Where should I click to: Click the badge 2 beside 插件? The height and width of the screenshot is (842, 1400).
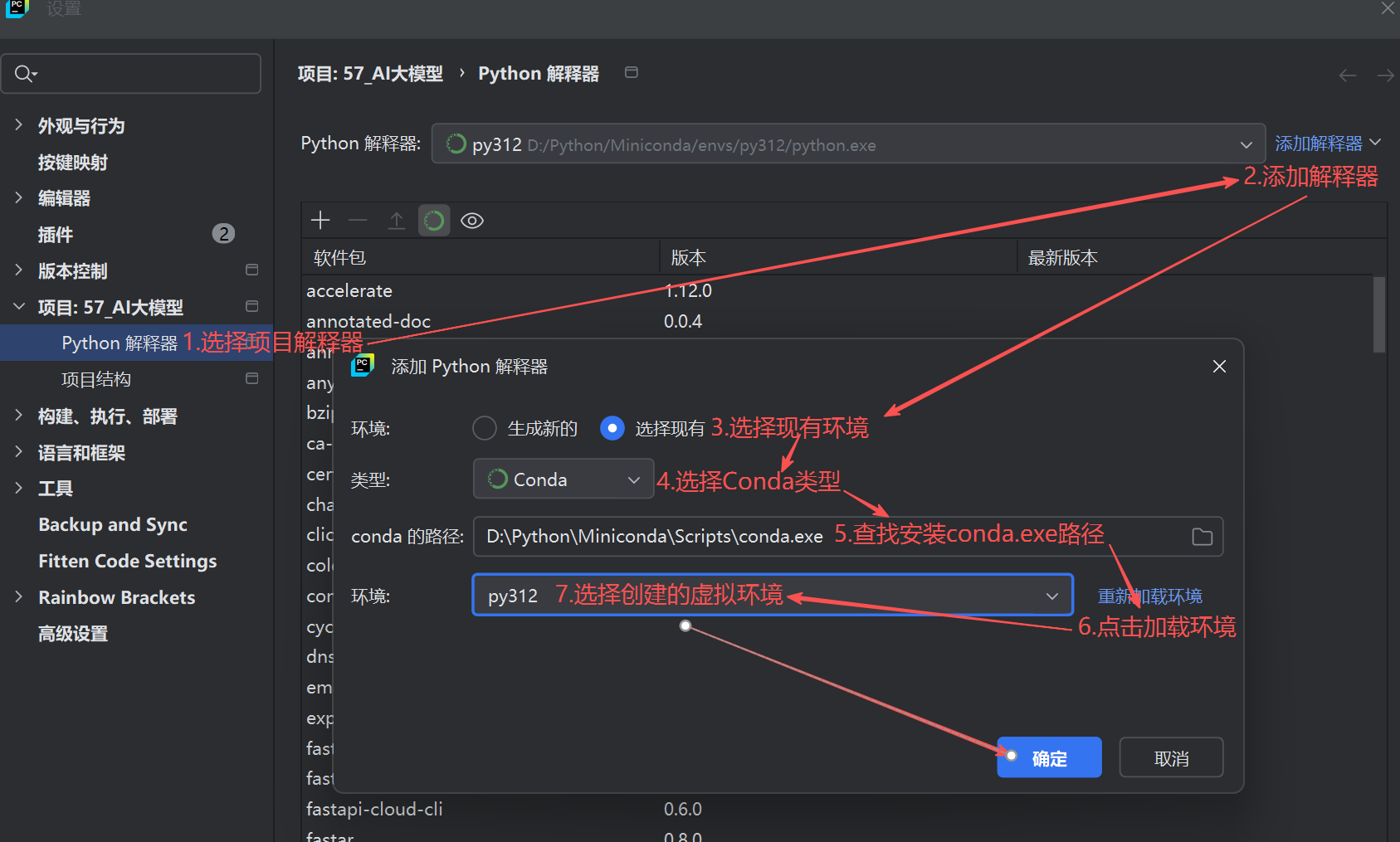[223, 234]
